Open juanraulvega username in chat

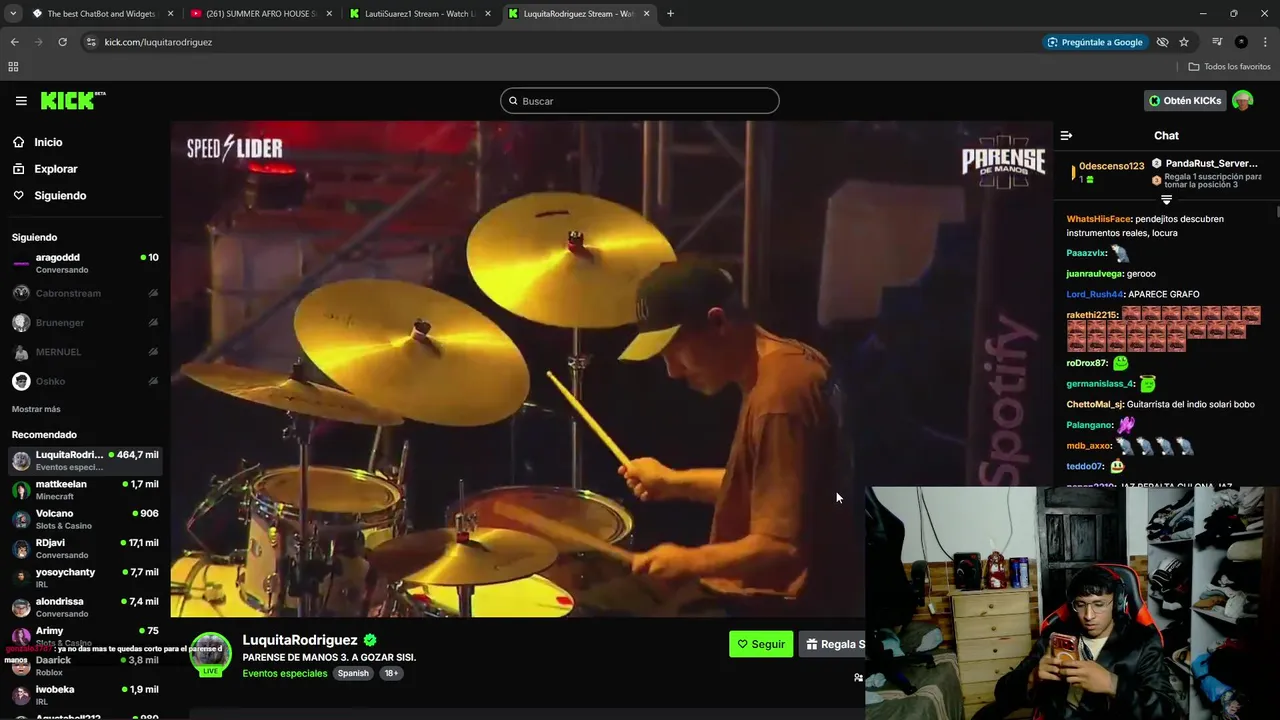(x=1095, y=274)
